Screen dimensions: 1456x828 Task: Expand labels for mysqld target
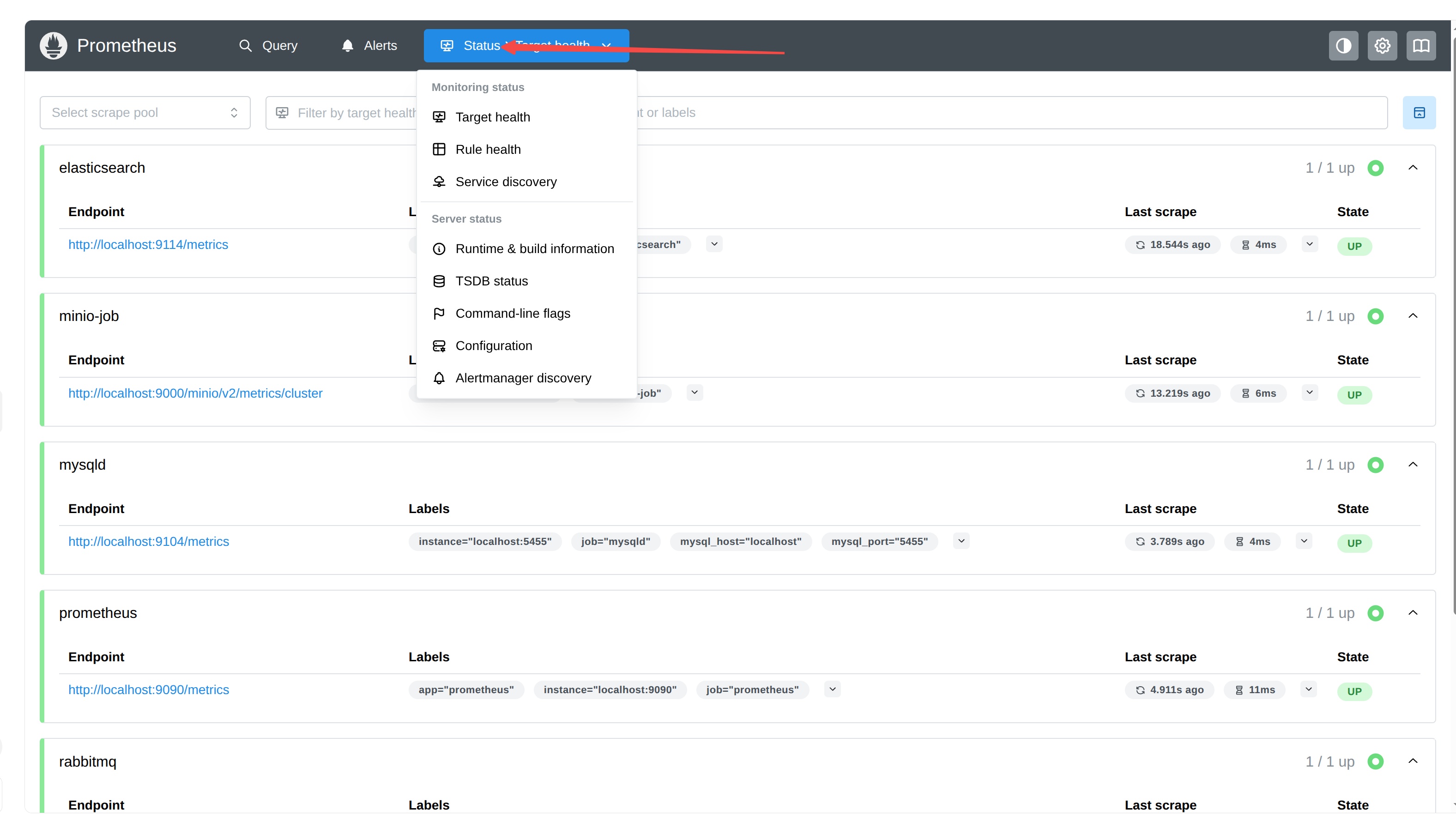961,541
